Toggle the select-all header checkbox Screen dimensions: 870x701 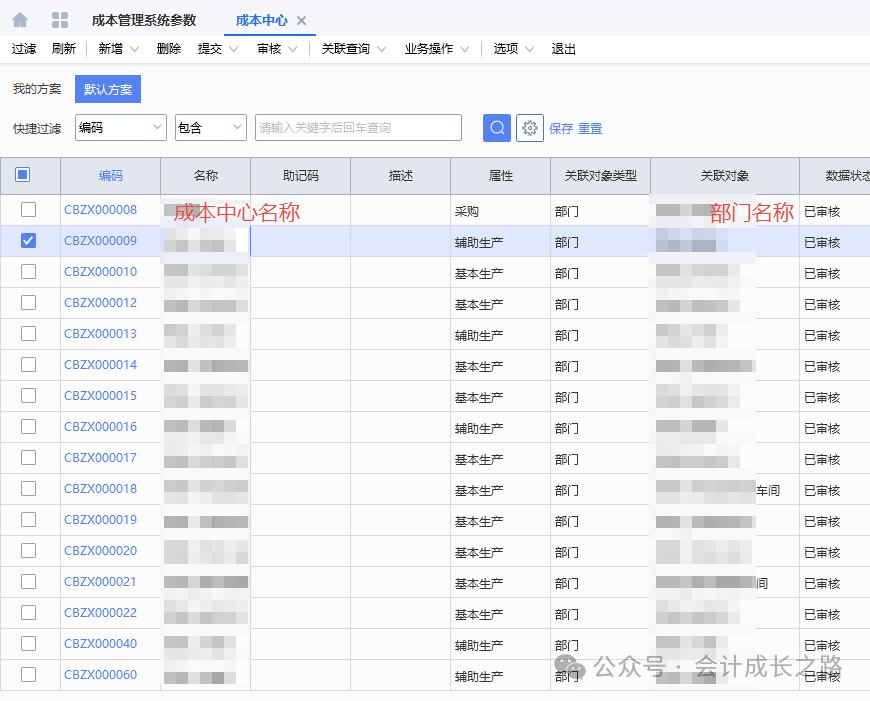point(23,175)
